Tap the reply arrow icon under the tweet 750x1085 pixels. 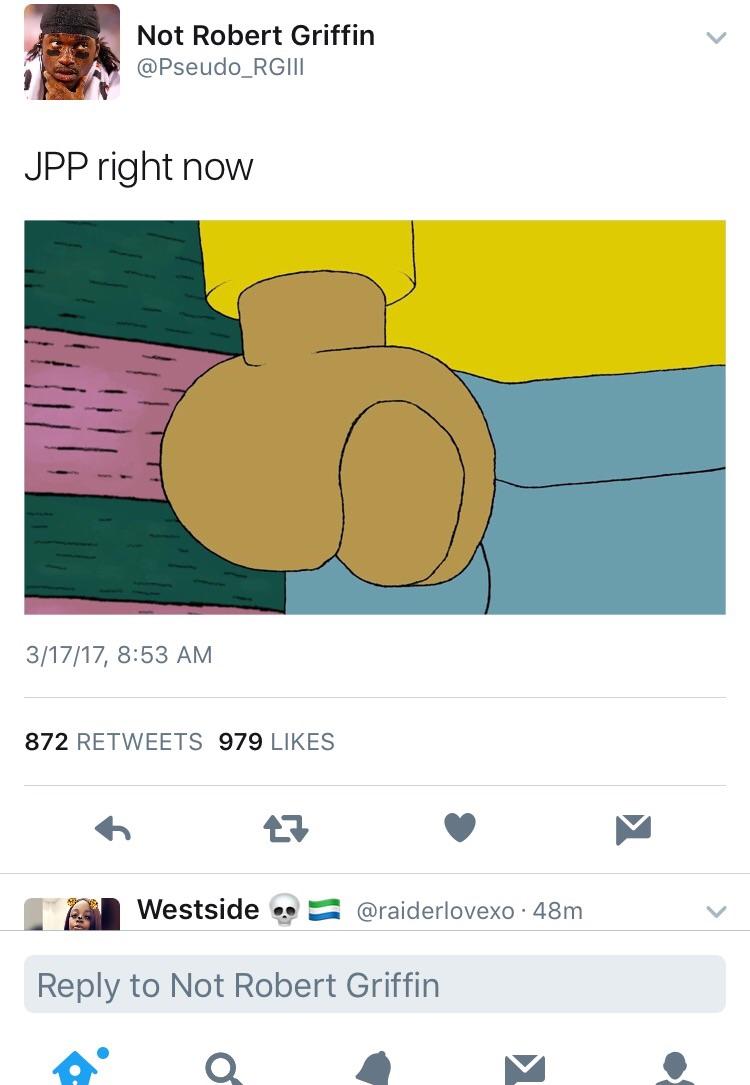(113, 828)
